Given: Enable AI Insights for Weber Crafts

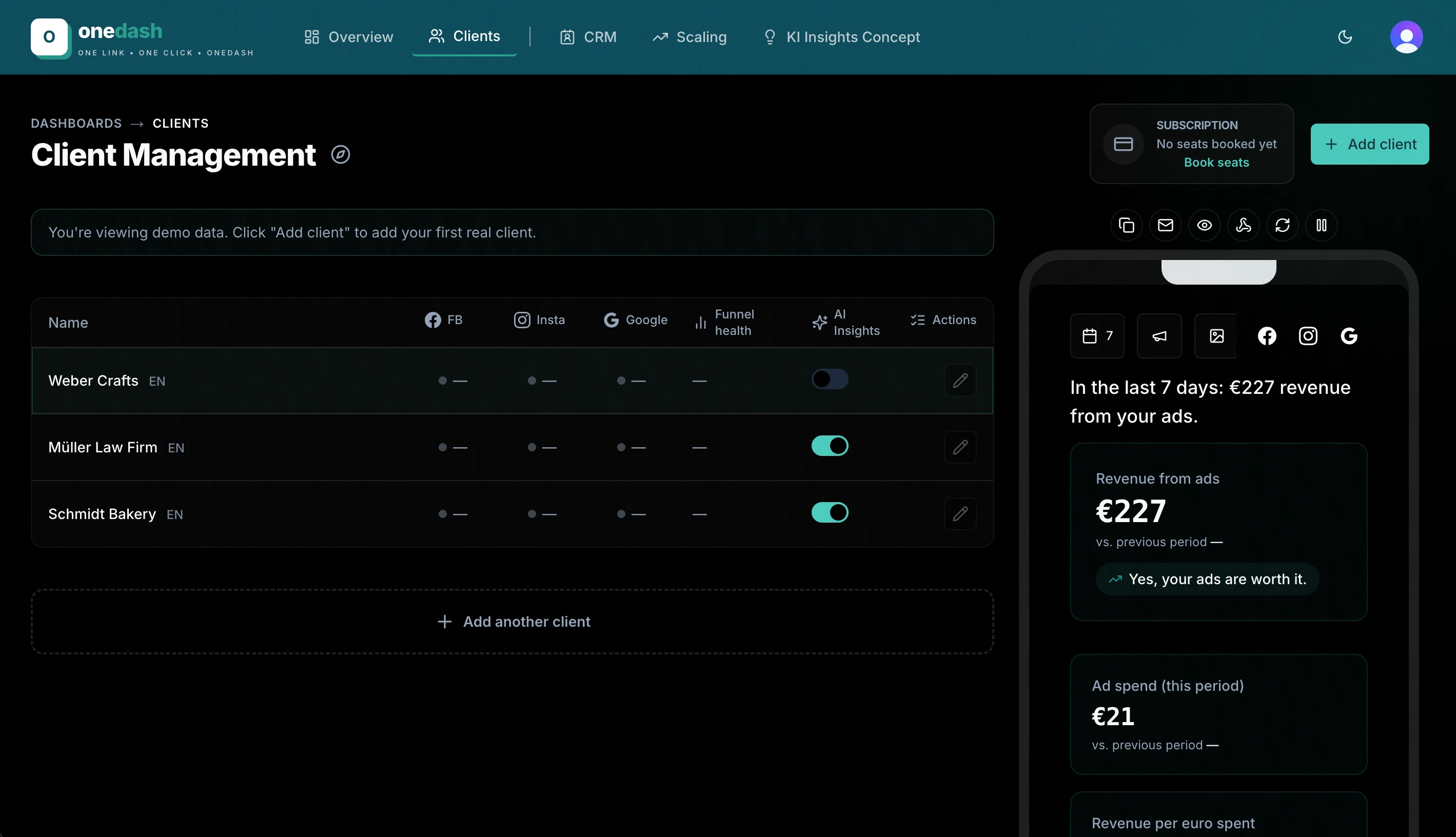Looking at the screenshot, I should [x=829, y=380].
